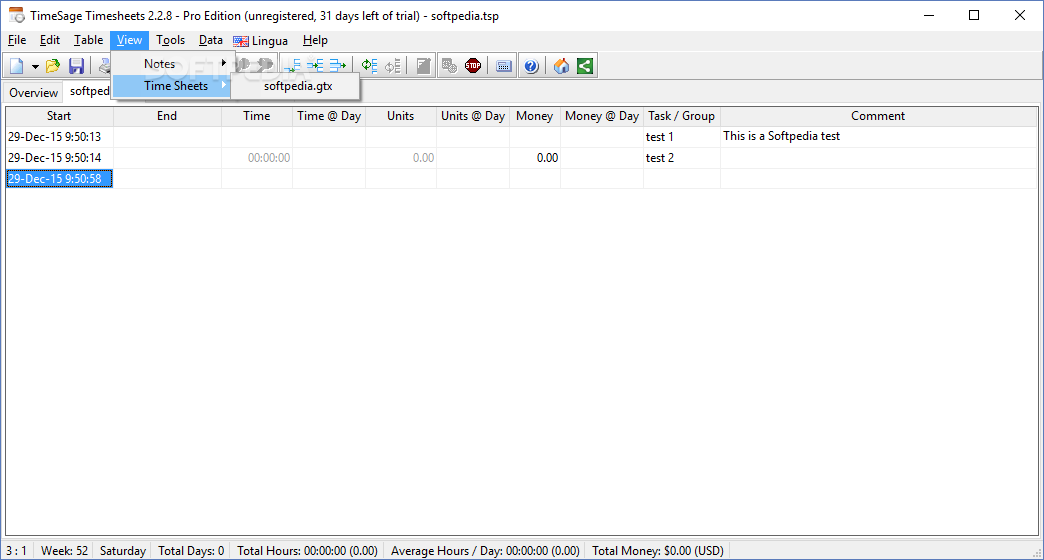Click the 3 : 1 cell position indicator

pyautogui.click(x=17, y=551)
